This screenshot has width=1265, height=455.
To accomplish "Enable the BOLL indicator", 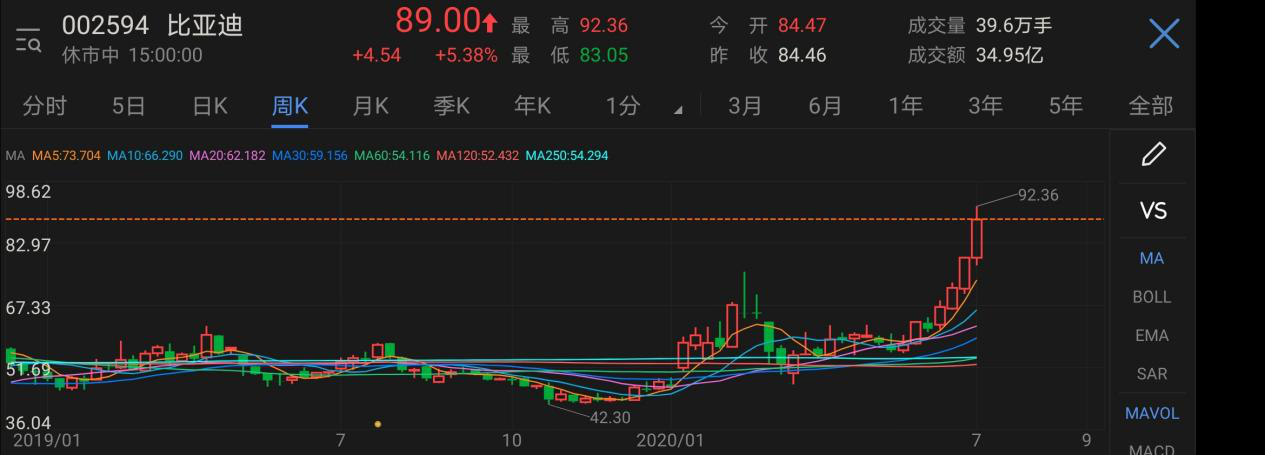I will 1152,297.
